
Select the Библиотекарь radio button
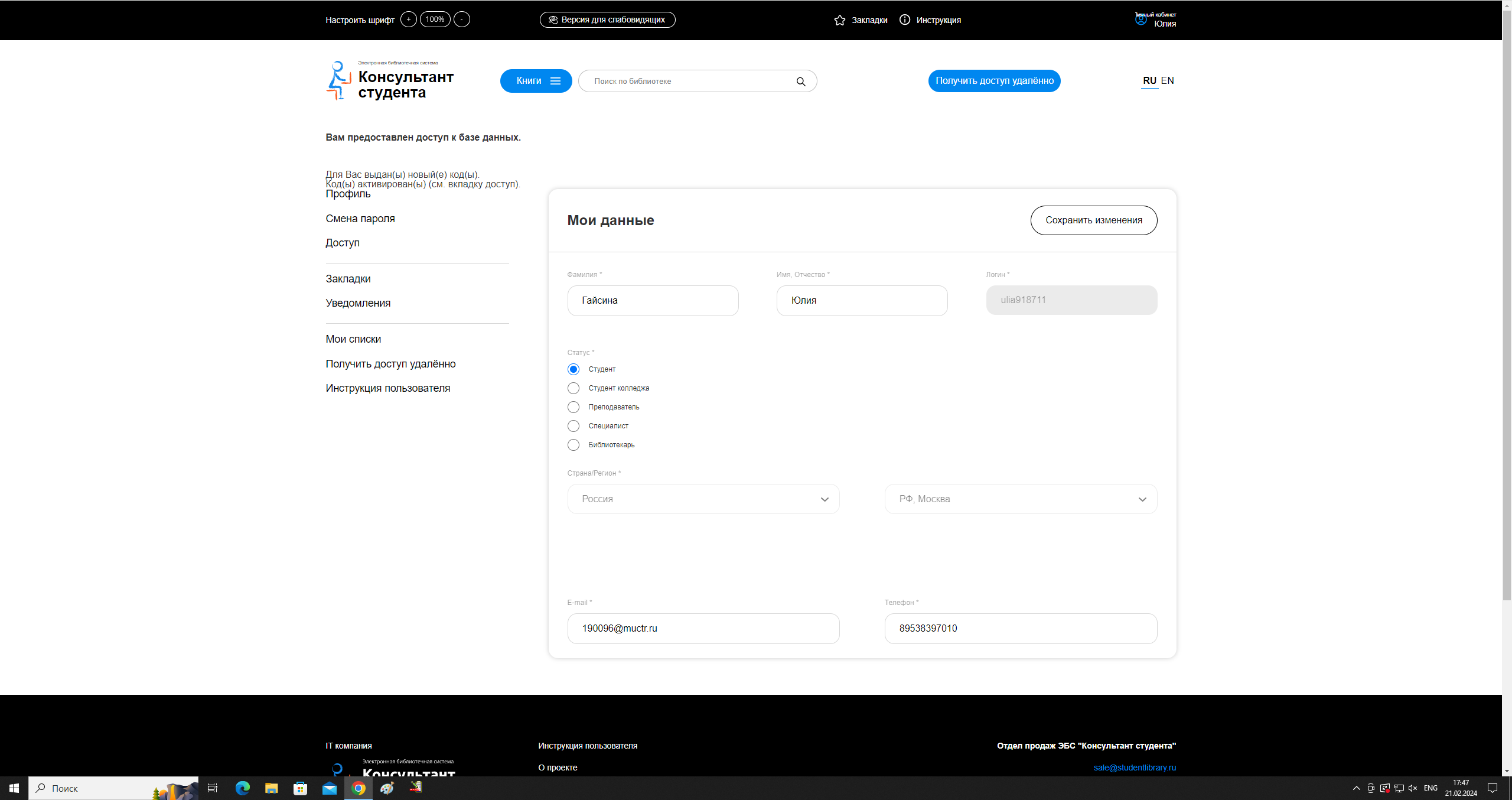[x=573, y=445]
